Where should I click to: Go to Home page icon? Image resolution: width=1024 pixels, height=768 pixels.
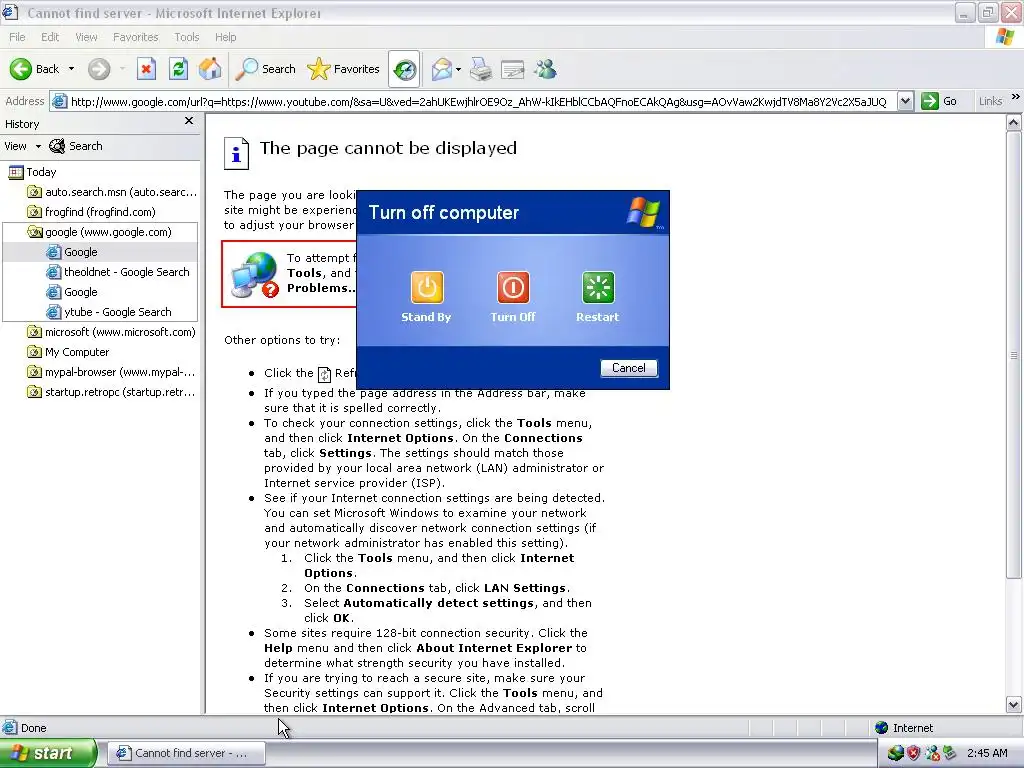pos(210,69)
